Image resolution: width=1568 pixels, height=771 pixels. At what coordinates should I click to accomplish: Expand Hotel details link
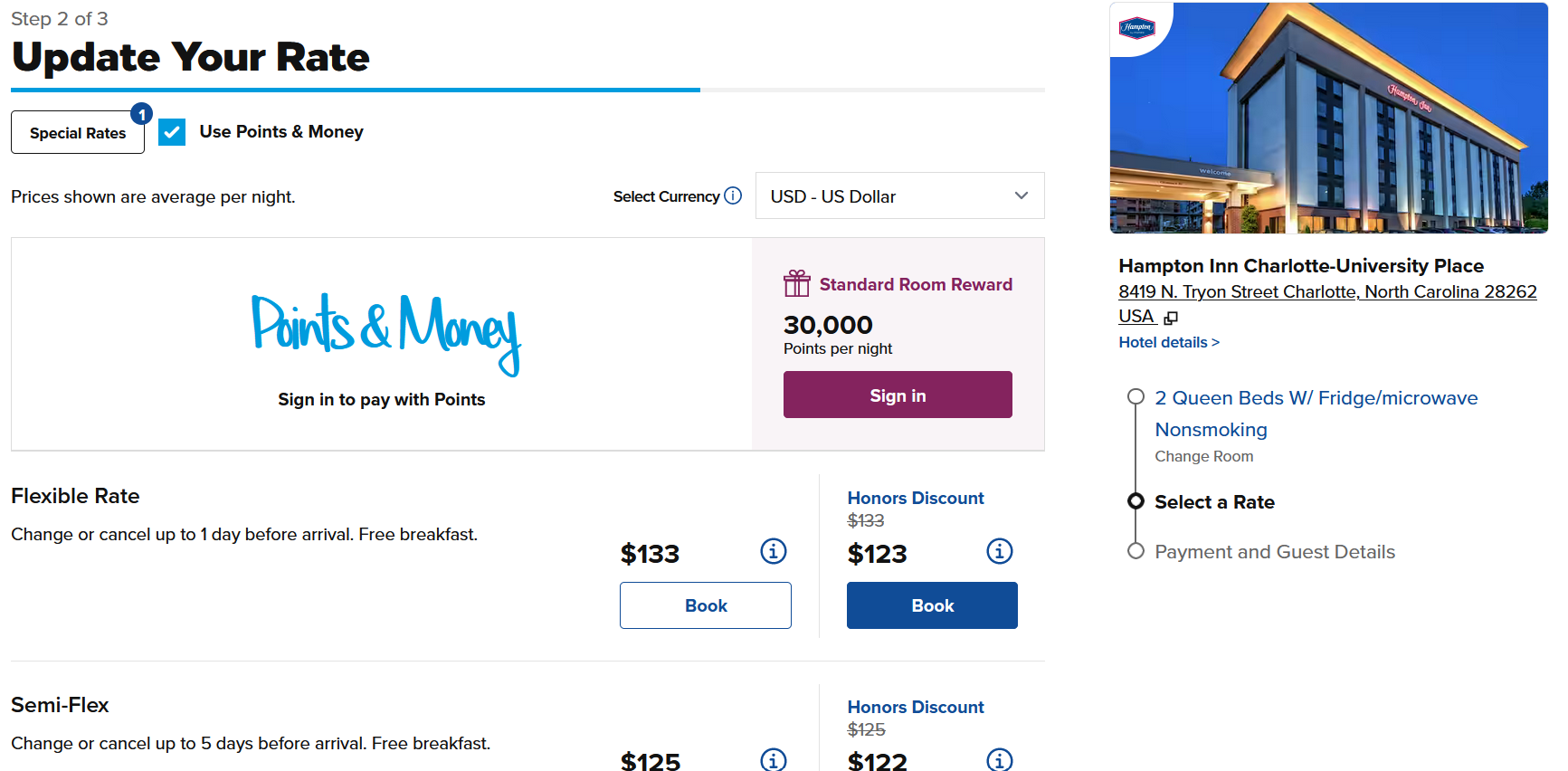(x=1169, y=342)
